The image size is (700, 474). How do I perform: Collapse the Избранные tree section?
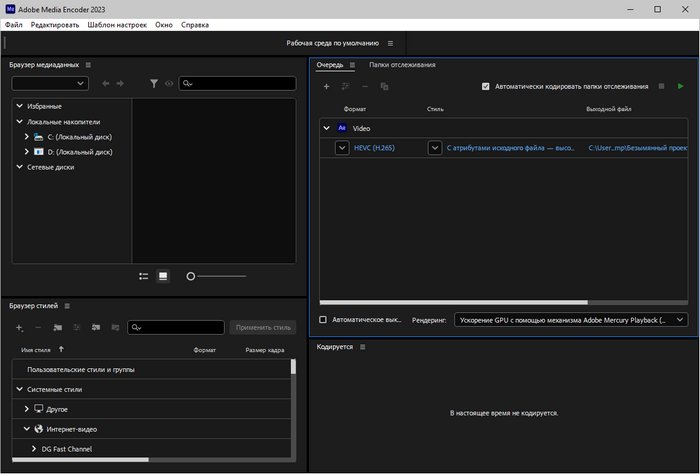(x=19, y=106)
